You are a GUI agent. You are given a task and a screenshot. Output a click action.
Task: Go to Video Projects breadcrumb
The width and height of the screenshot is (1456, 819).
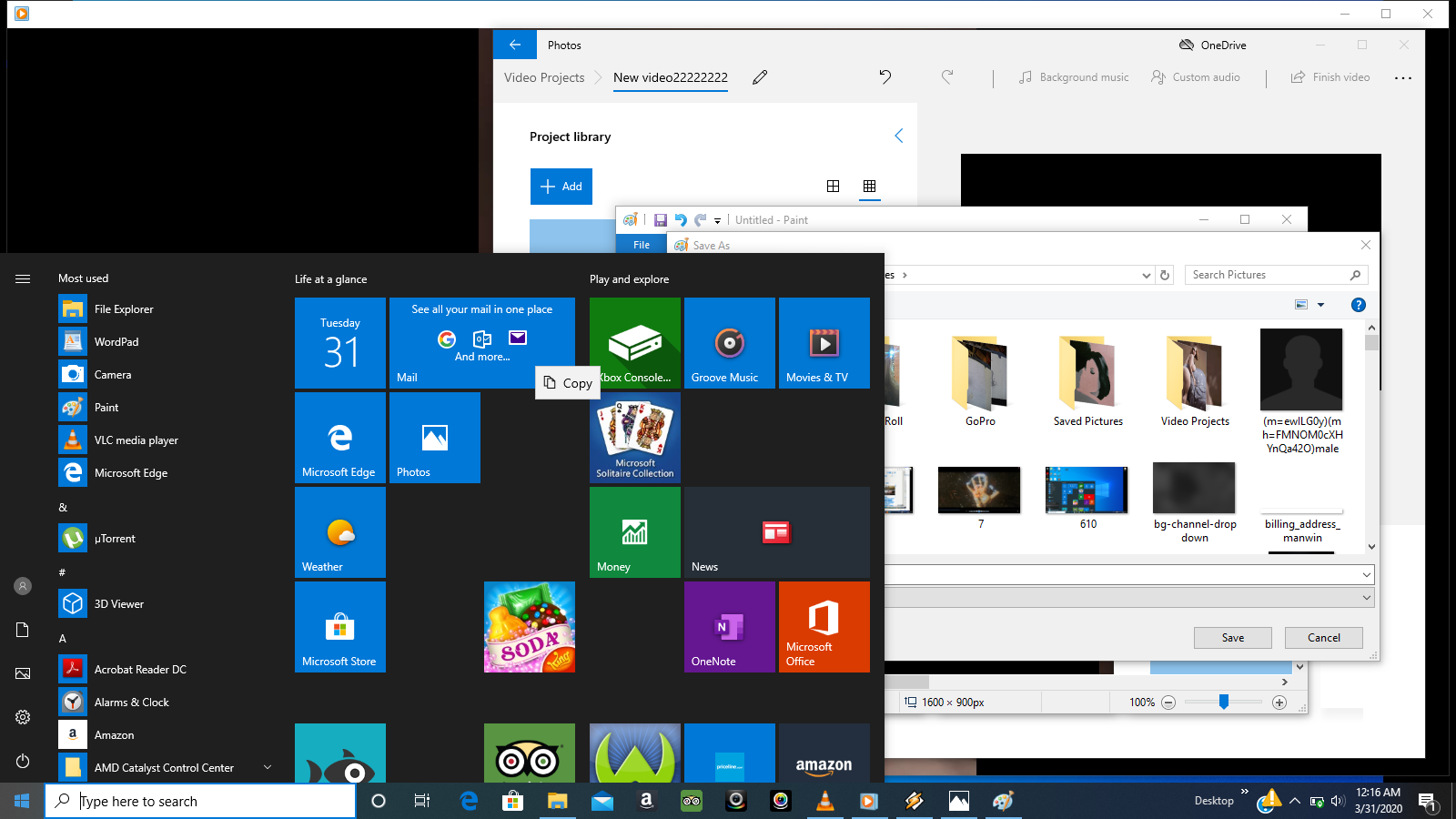pyautogui.click(x=544, y=77)
